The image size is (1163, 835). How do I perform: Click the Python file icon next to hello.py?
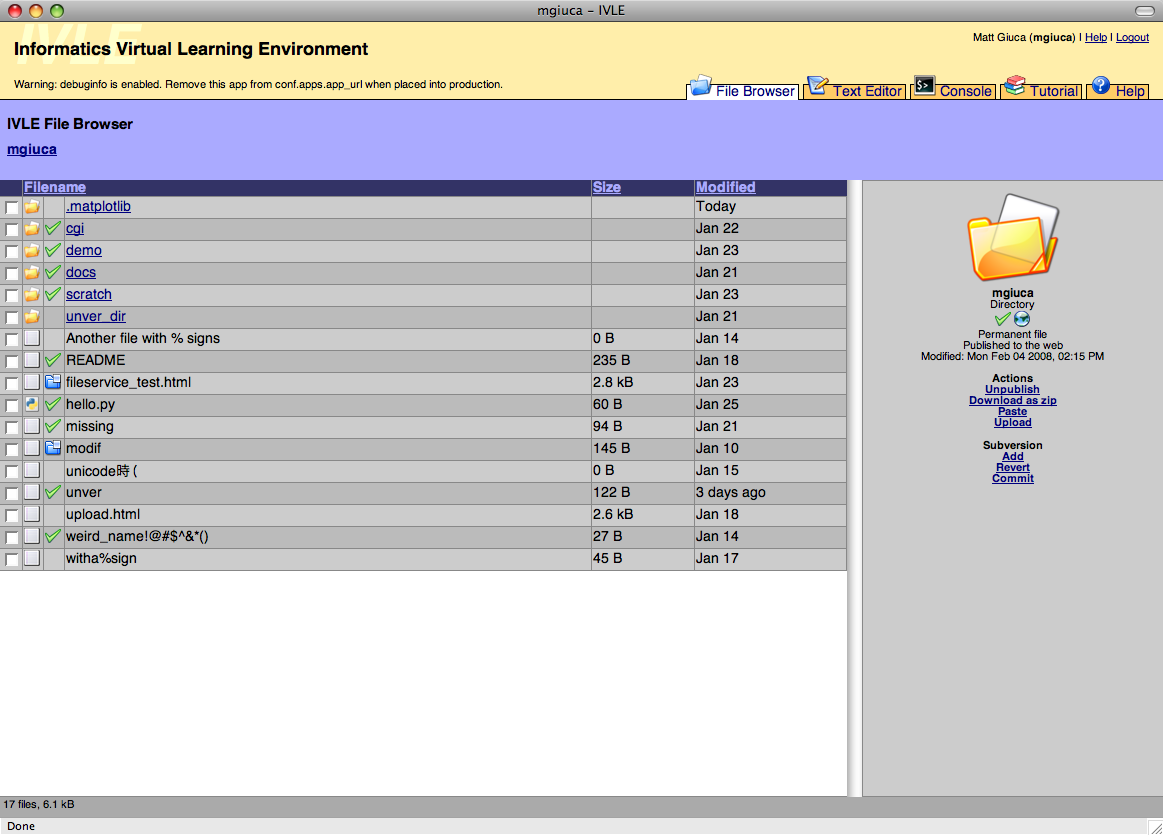32,404
